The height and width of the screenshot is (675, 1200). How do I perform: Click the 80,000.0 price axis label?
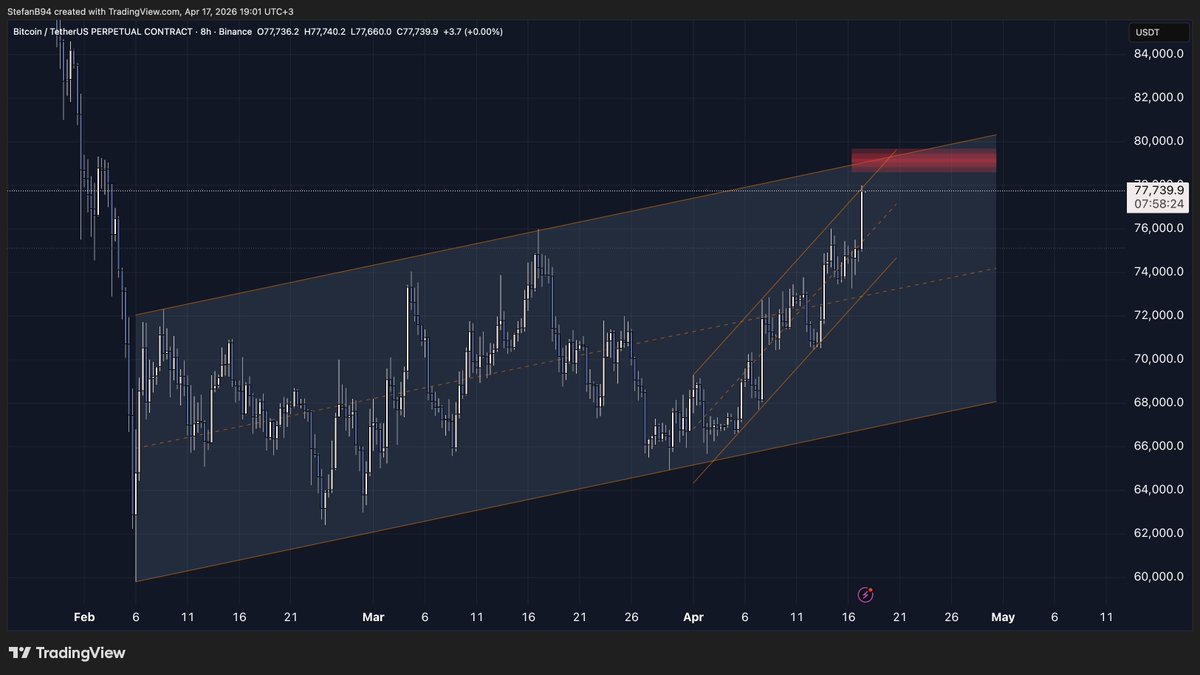(1160, 141)
